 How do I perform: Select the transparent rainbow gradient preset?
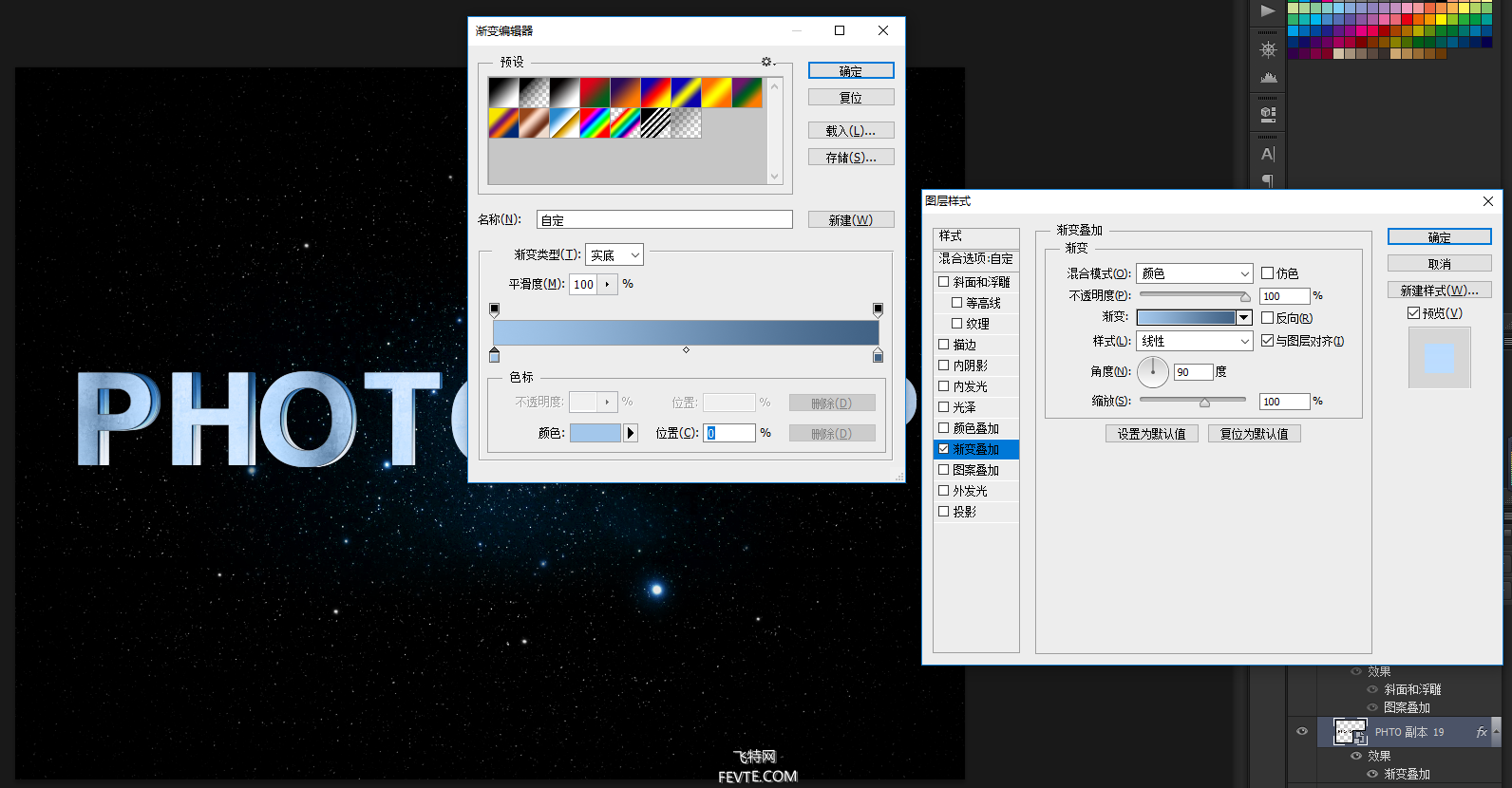625,123
